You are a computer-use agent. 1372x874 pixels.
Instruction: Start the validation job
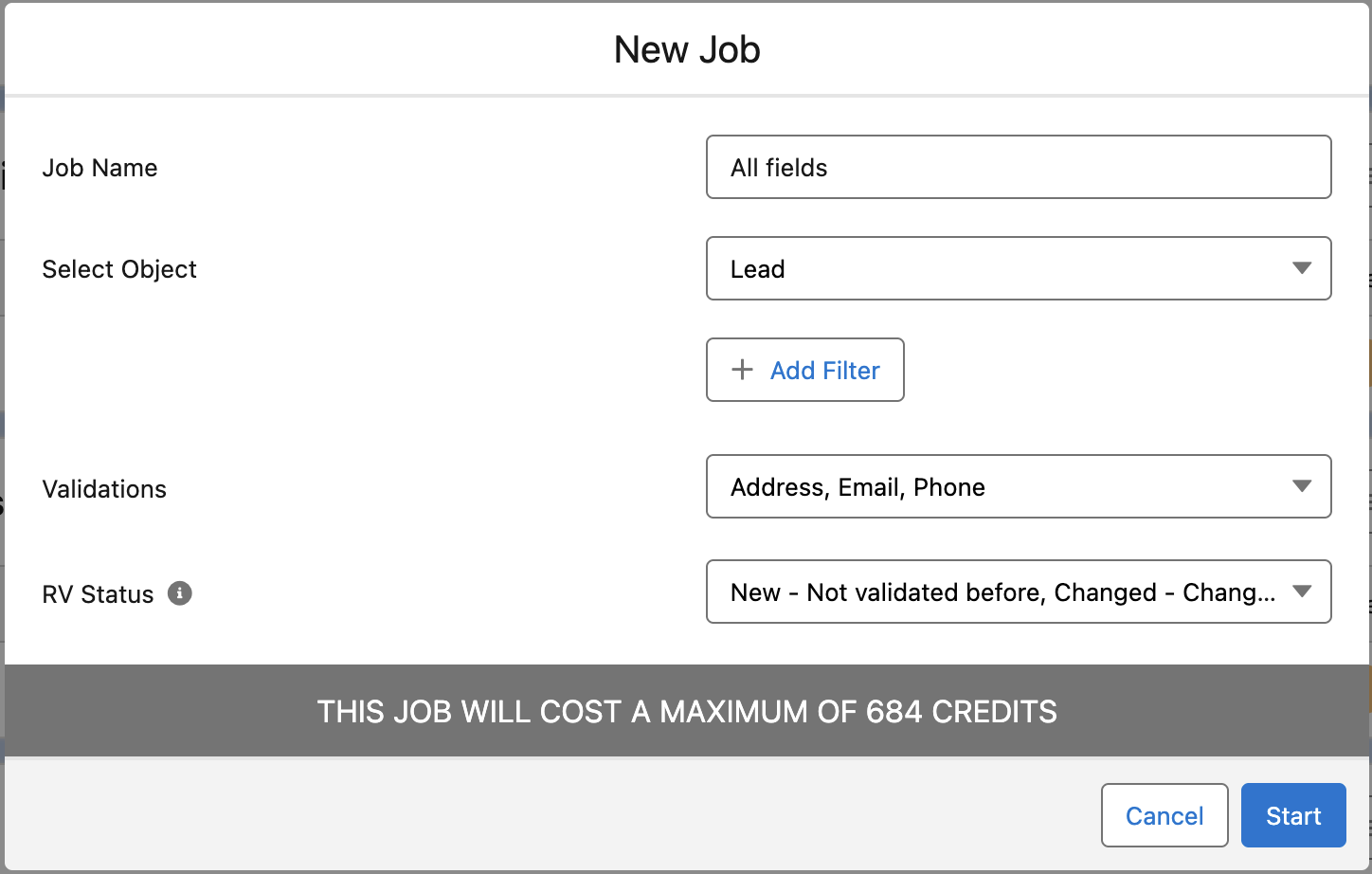coord(1293,815)
